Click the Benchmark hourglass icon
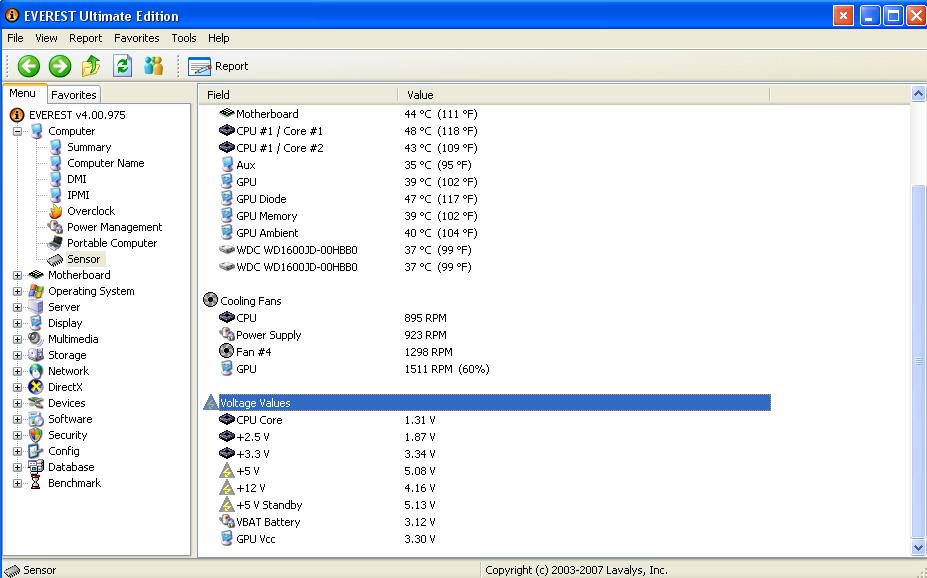The width and height of the screenshot is (927, 578). (36, 483)
